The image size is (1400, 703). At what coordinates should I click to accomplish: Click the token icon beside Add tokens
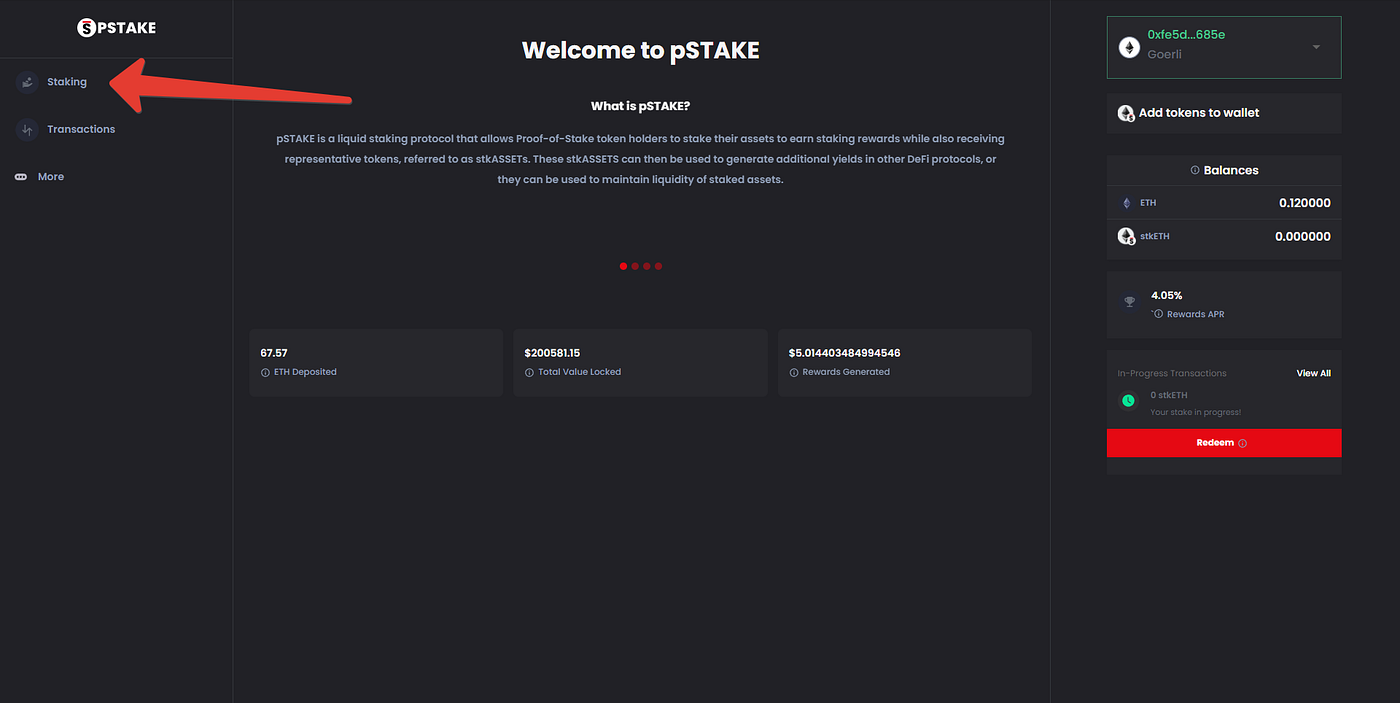1126,113
